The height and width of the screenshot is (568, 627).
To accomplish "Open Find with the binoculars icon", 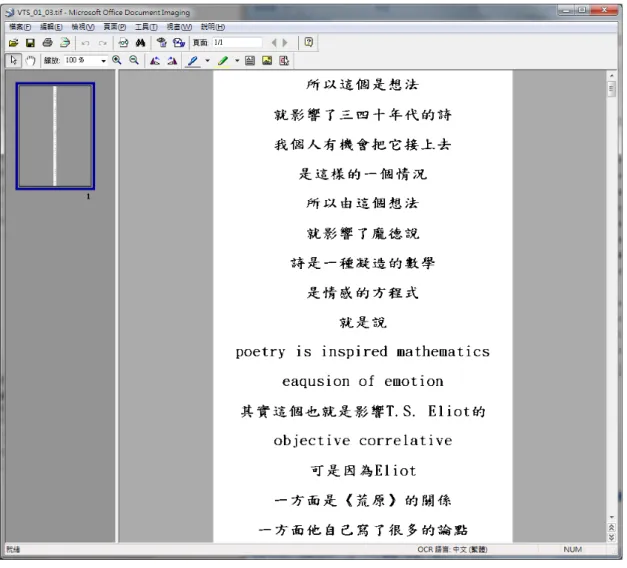I will coord(140,43).
